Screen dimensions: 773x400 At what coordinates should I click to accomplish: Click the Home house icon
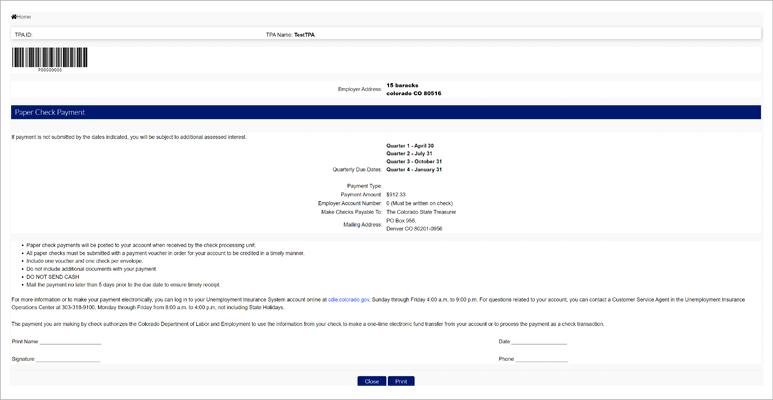tap(14, 17)
